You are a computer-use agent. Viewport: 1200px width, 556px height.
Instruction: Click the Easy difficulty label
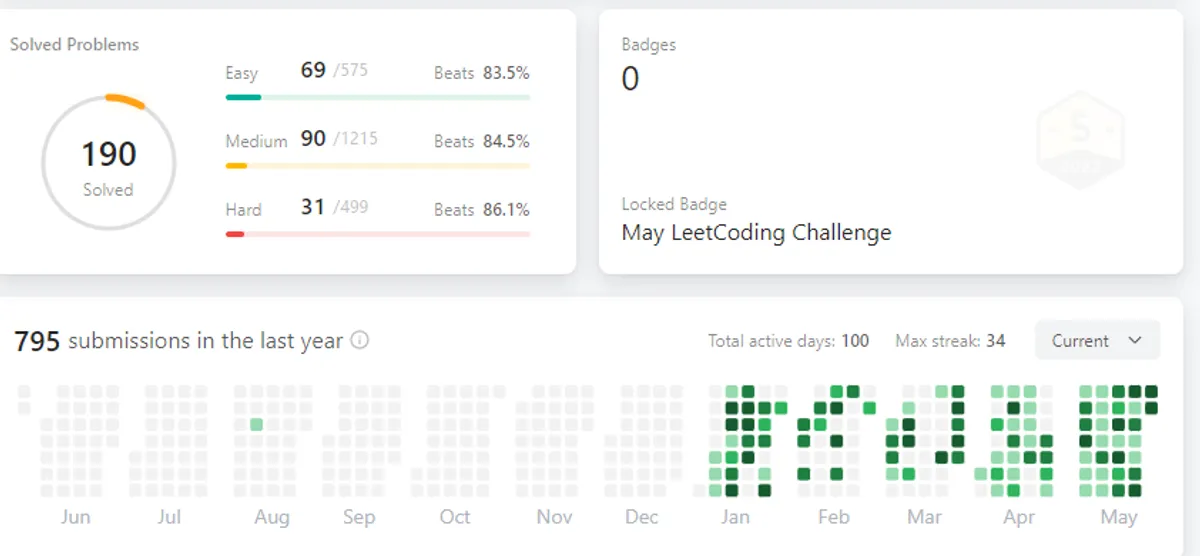242,73
